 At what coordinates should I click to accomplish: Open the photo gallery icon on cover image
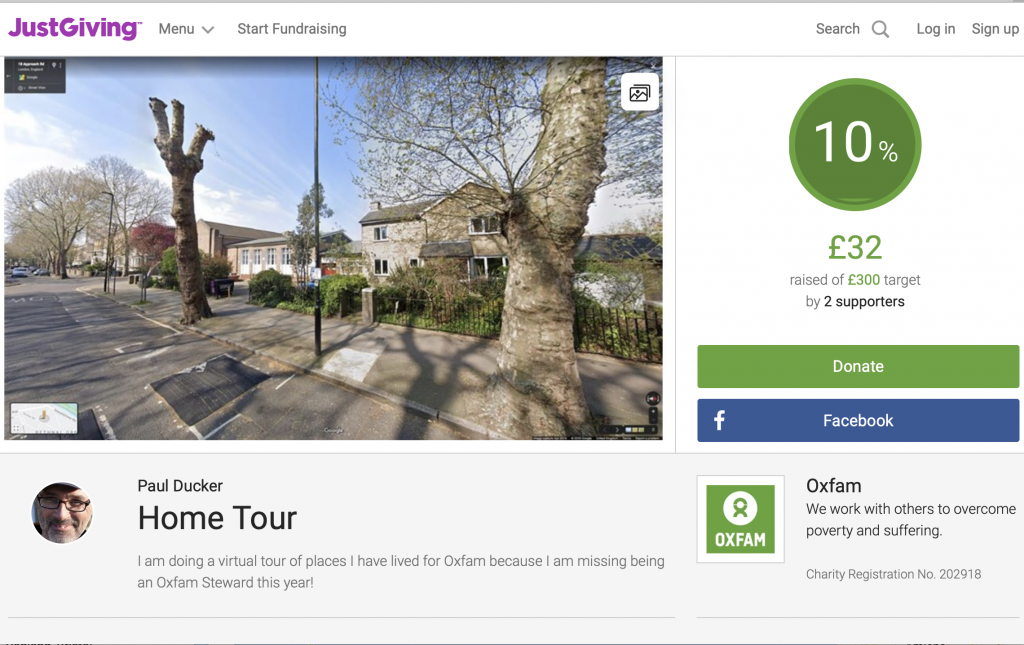coord(639,93)
